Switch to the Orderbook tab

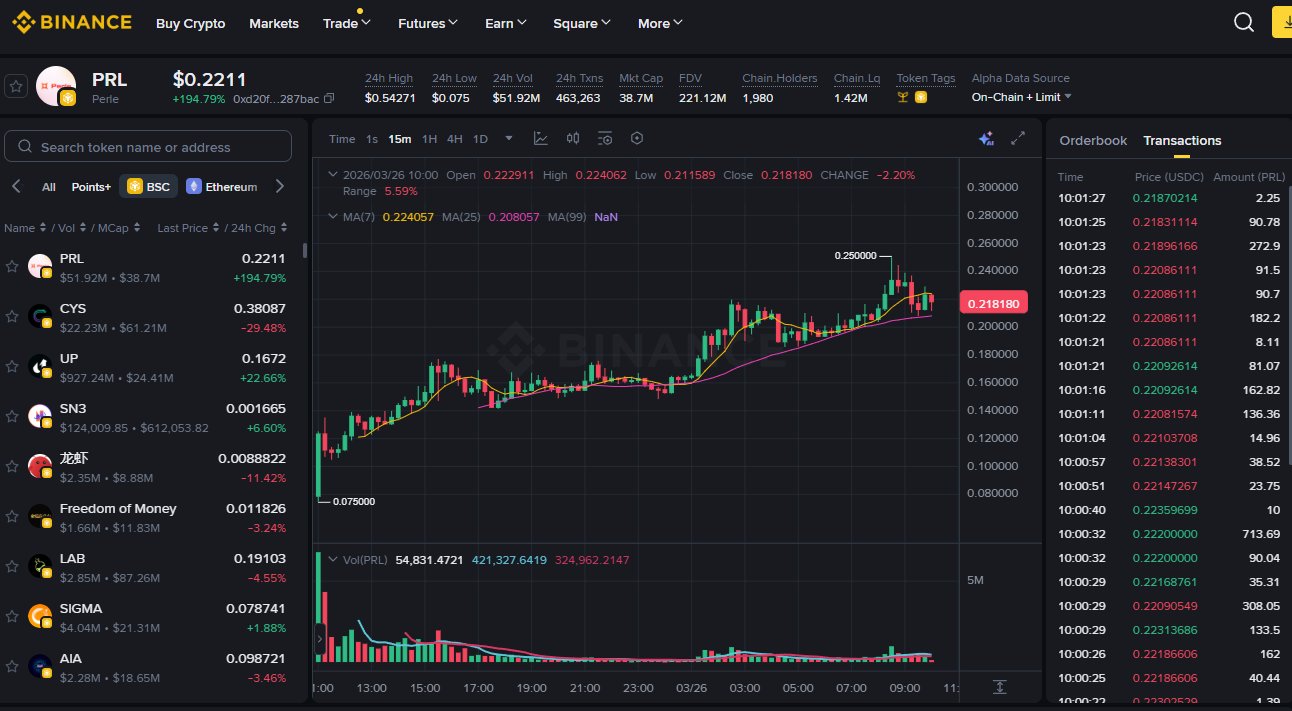tap(1093, 141)
